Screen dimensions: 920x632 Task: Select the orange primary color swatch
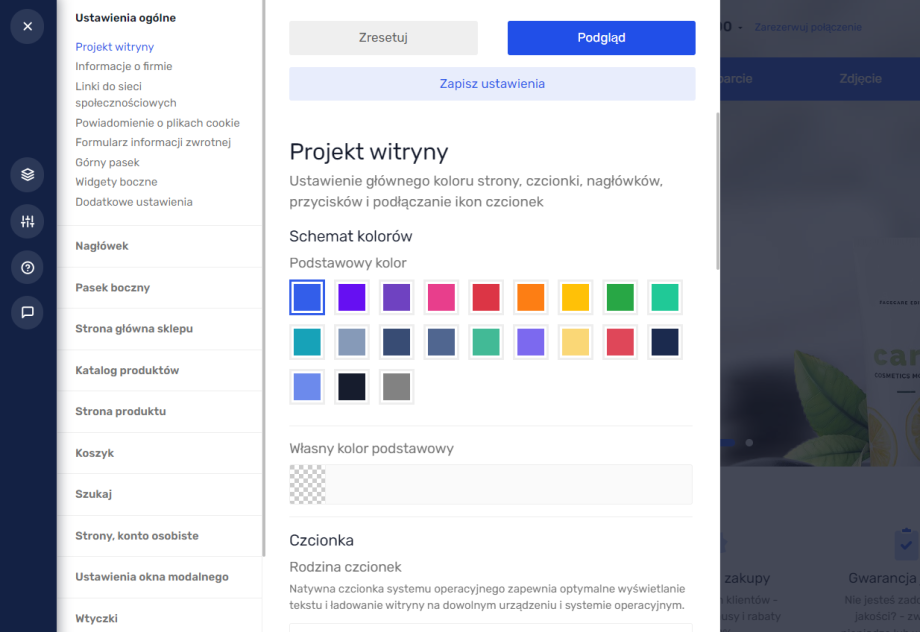(x=531, y=297)
